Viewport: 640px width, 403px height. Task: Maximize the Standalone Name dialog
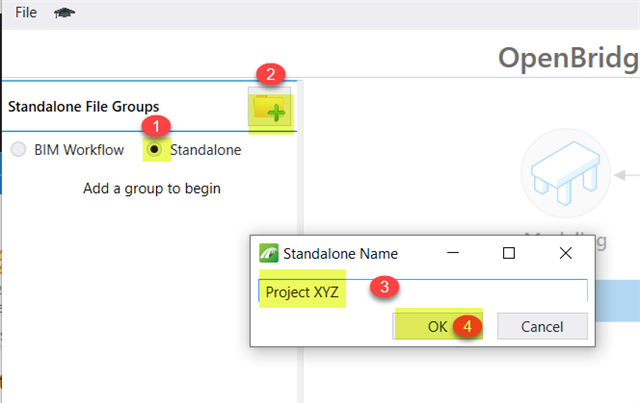(509, 253)
